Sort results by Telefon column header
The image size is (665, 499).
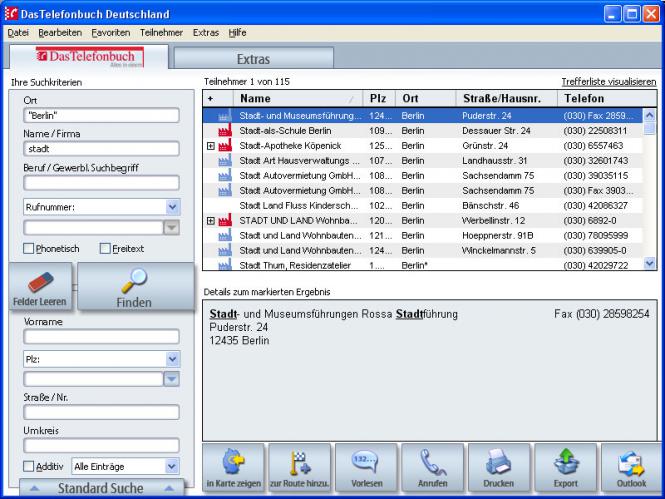pyautogui.click(x=607, y=98)
